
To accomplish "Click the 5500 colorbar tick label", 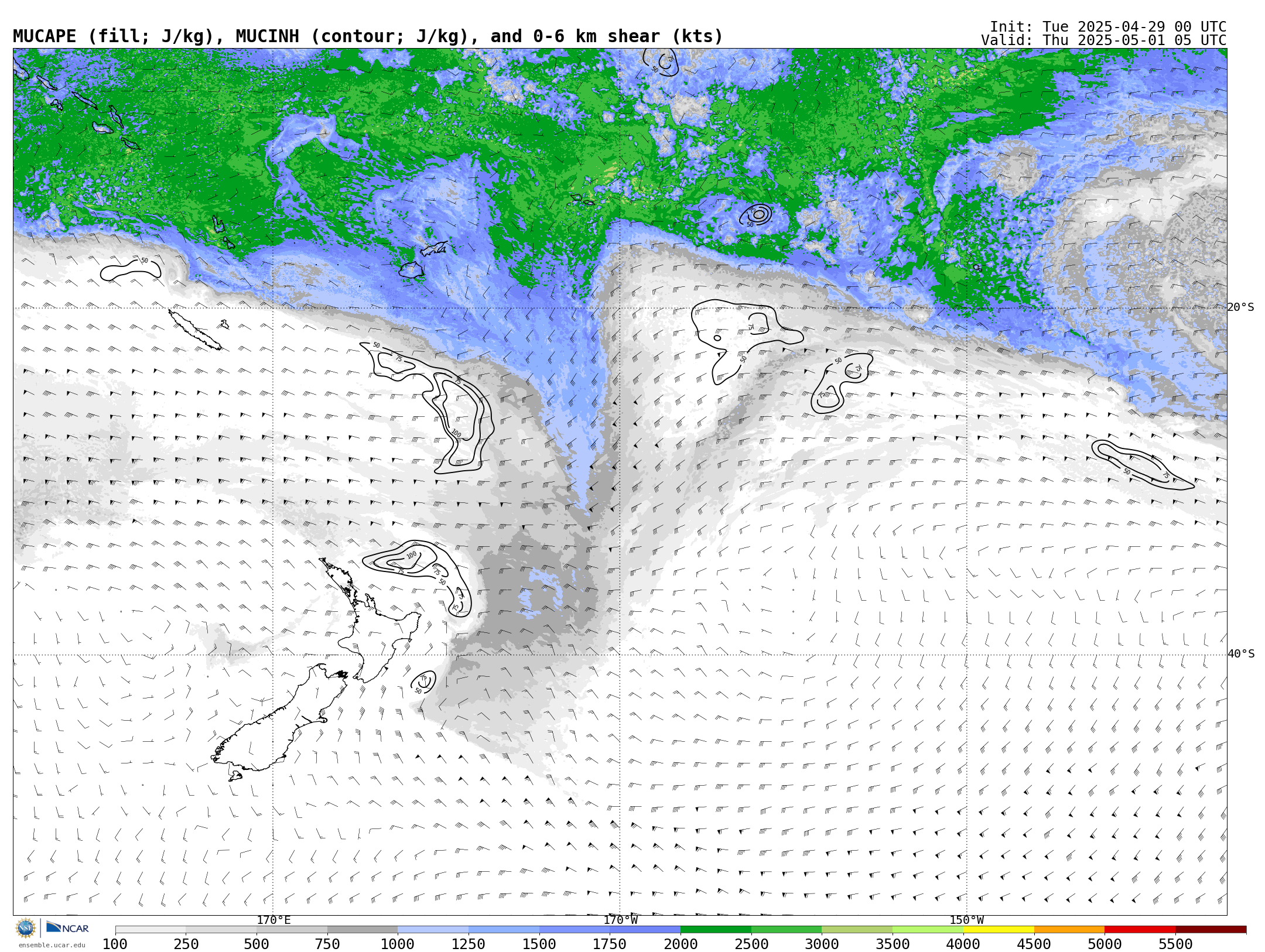I will pyautogui.click(x=1175, y=944).
